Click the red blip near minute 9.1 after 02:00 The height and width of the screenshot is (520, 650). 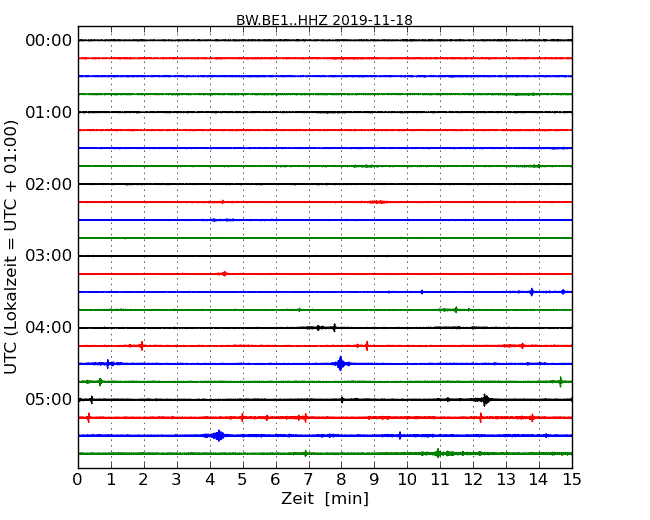coord(378,202)
